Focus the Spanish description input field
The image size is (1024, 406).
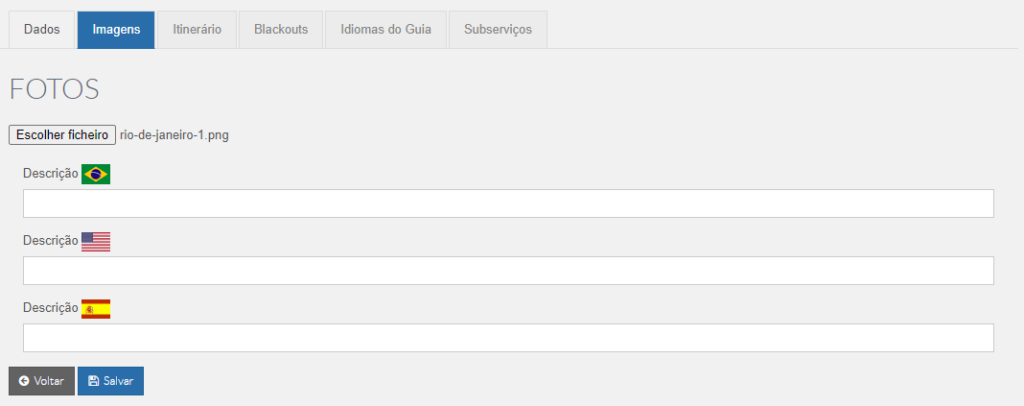[508, 337]
